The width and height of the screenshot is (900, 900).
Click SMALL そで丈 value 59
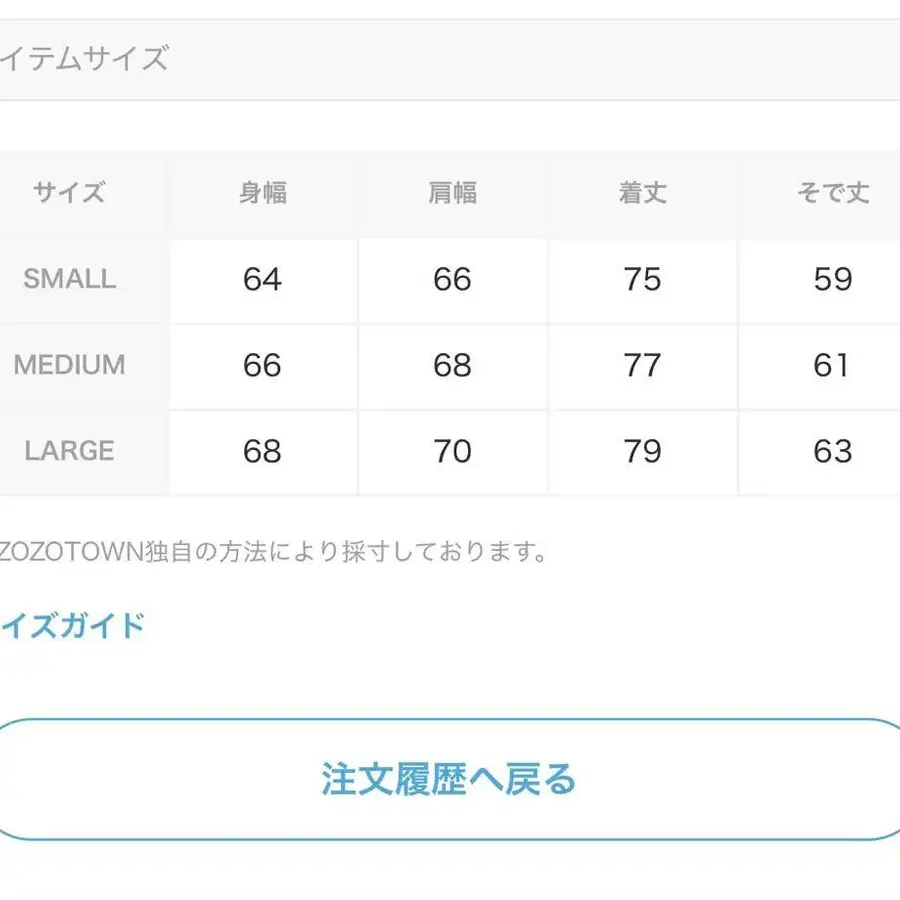coord(832,279)
